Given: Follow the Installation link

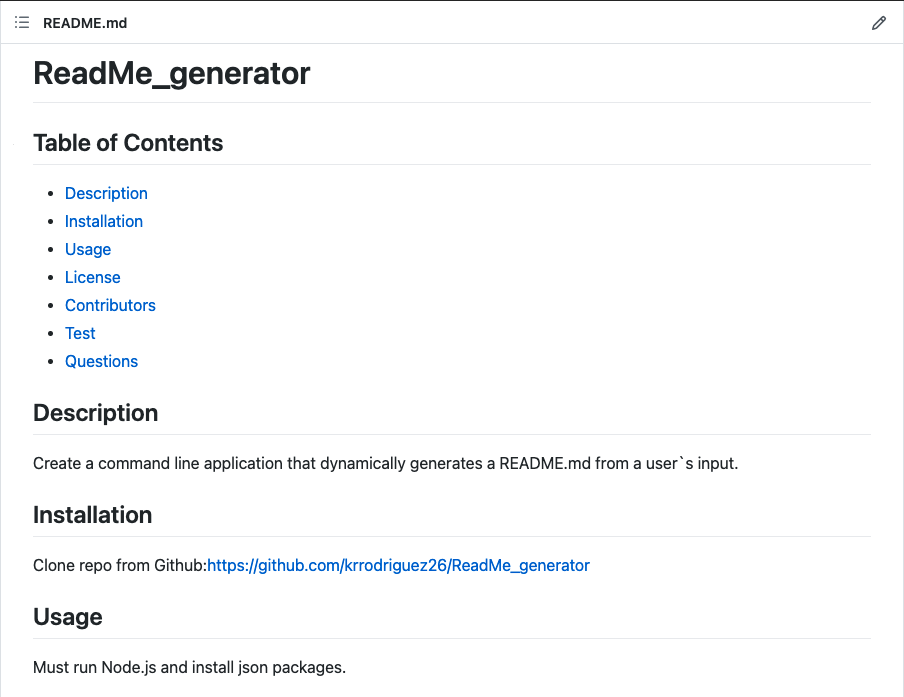Looking at the screenshot, I should 104,221.
